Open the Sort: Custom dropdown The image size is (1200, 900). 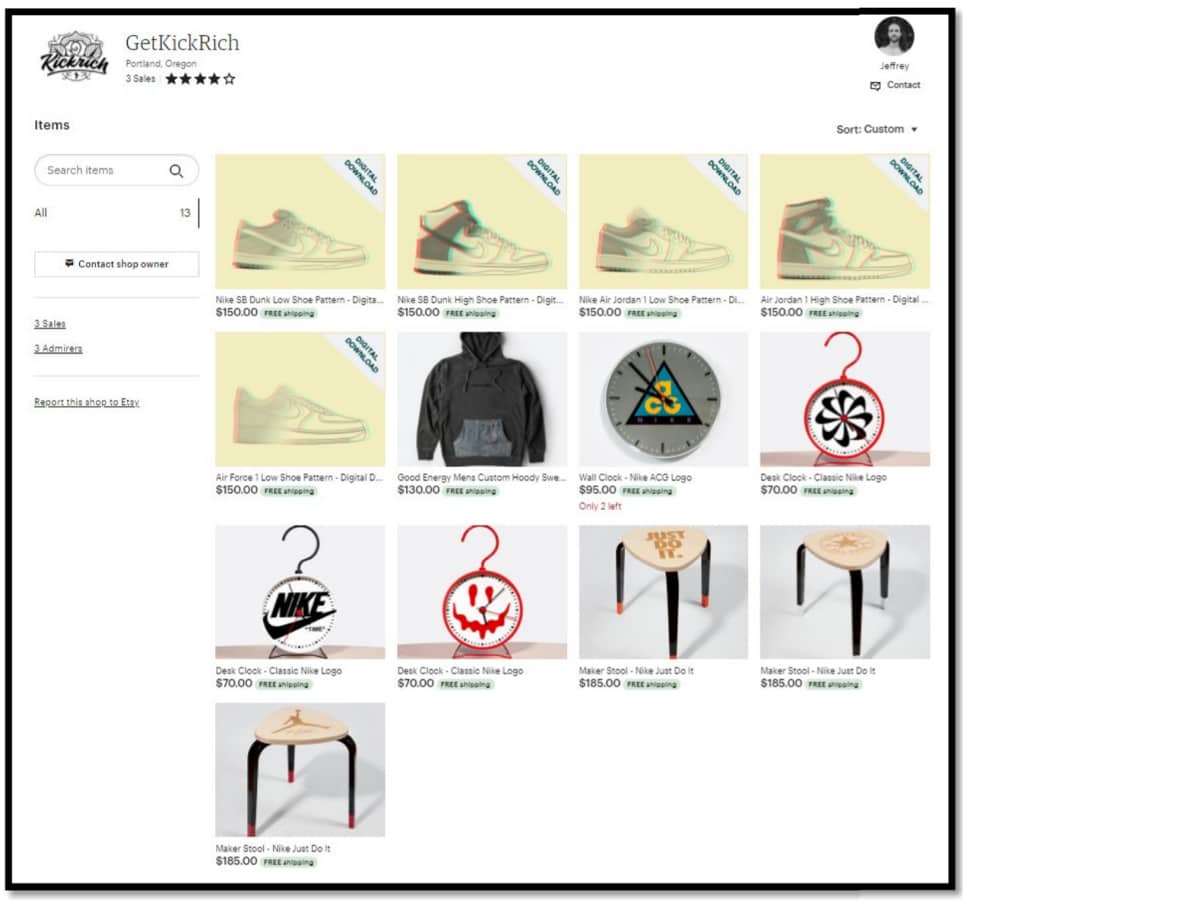point(877,129)
